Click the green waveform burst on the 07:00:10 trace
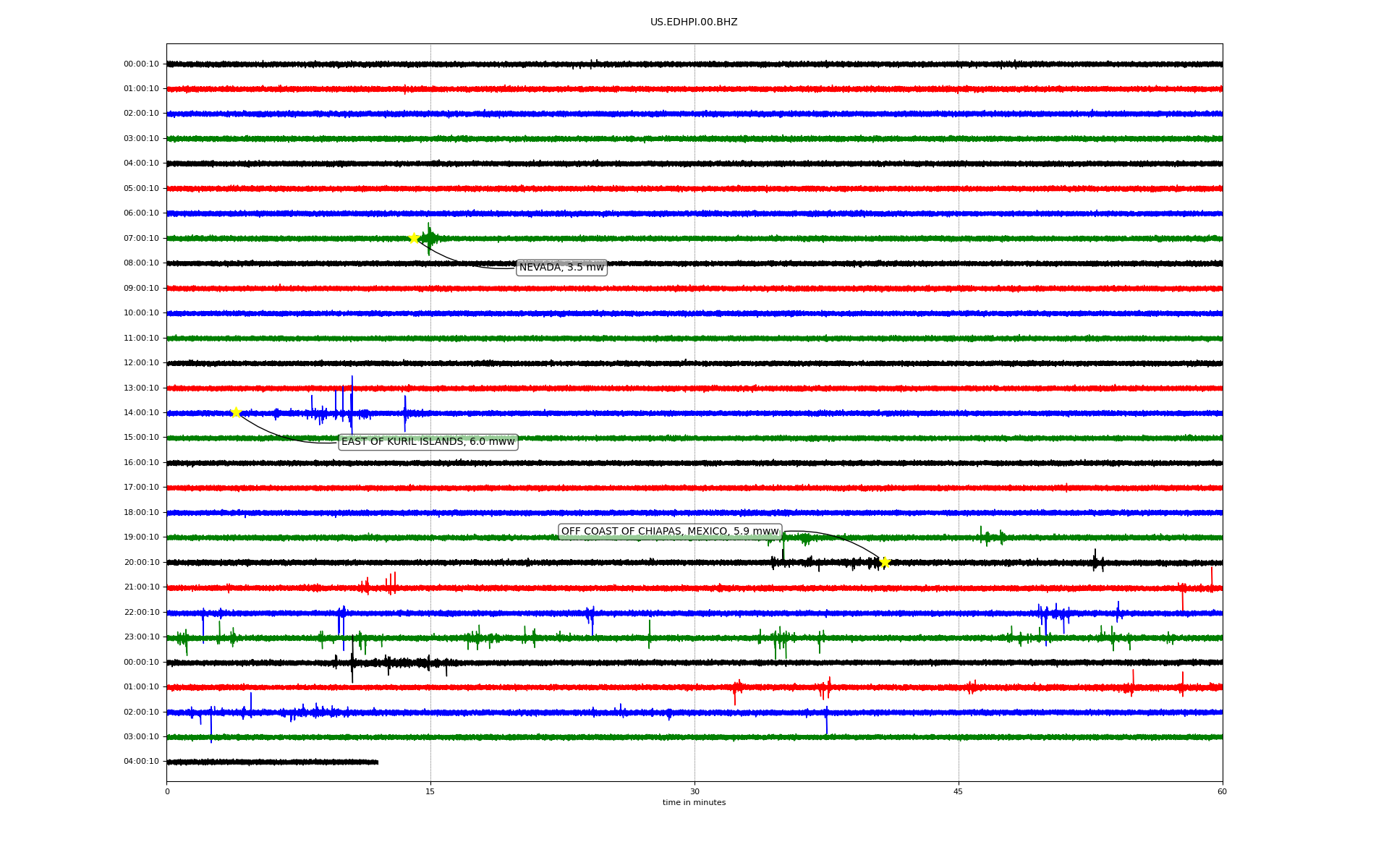The width and height of the screenshot is (1389, 868). pos(429,239)
